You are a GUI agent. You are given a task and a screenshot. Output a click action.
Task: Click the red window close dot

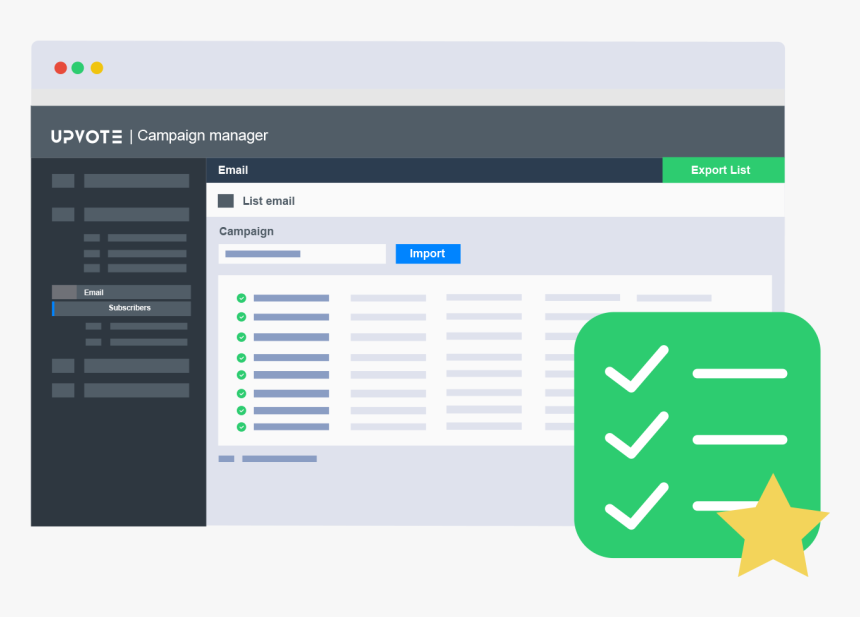pos(60,68)
